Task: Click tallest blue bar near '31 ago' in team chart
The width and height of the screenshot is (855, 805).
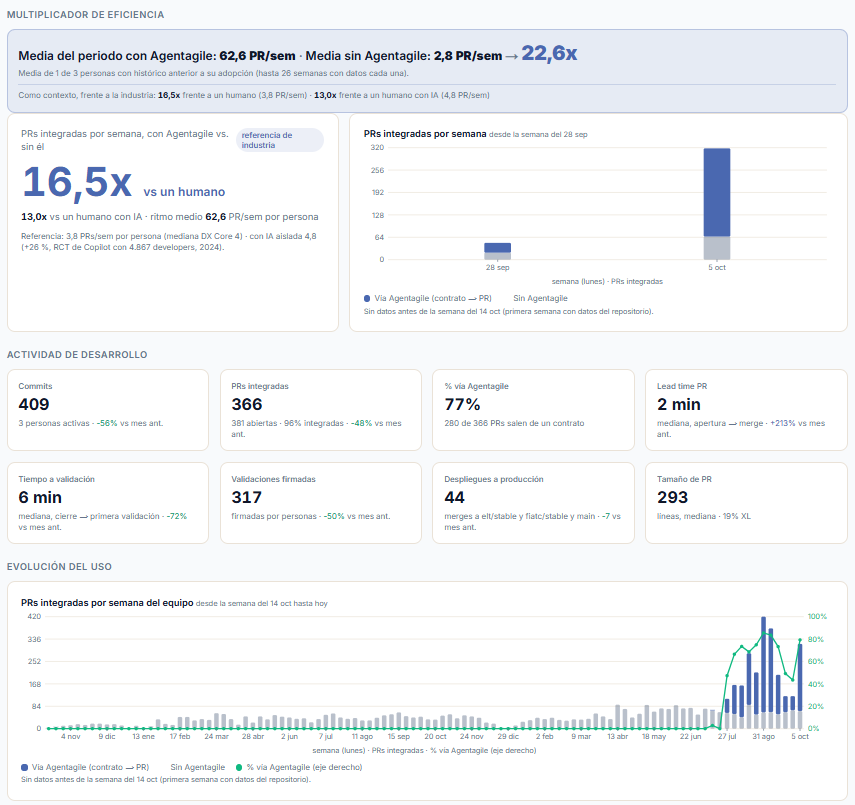Action: [x=763, y=665]
